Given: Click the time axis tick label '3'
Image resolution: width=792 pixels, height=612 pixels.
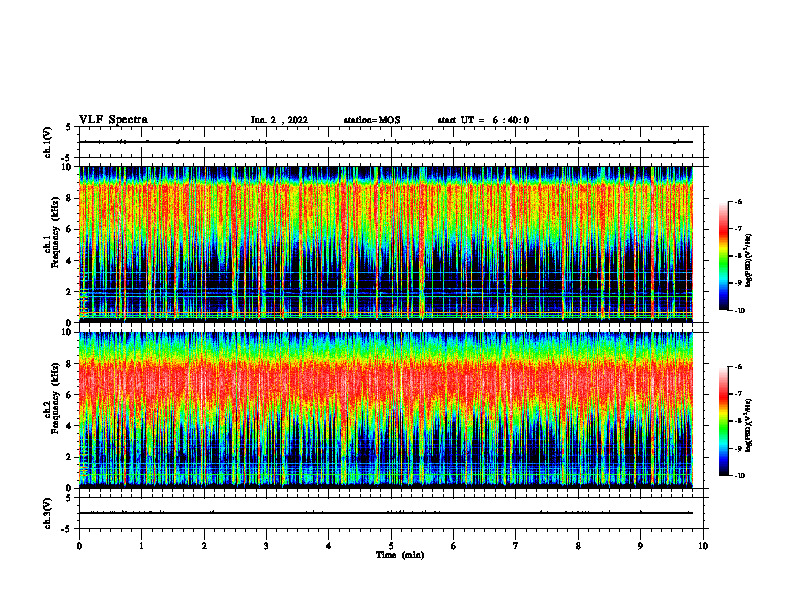Looking at the screenshot, I should coord(266,546).
